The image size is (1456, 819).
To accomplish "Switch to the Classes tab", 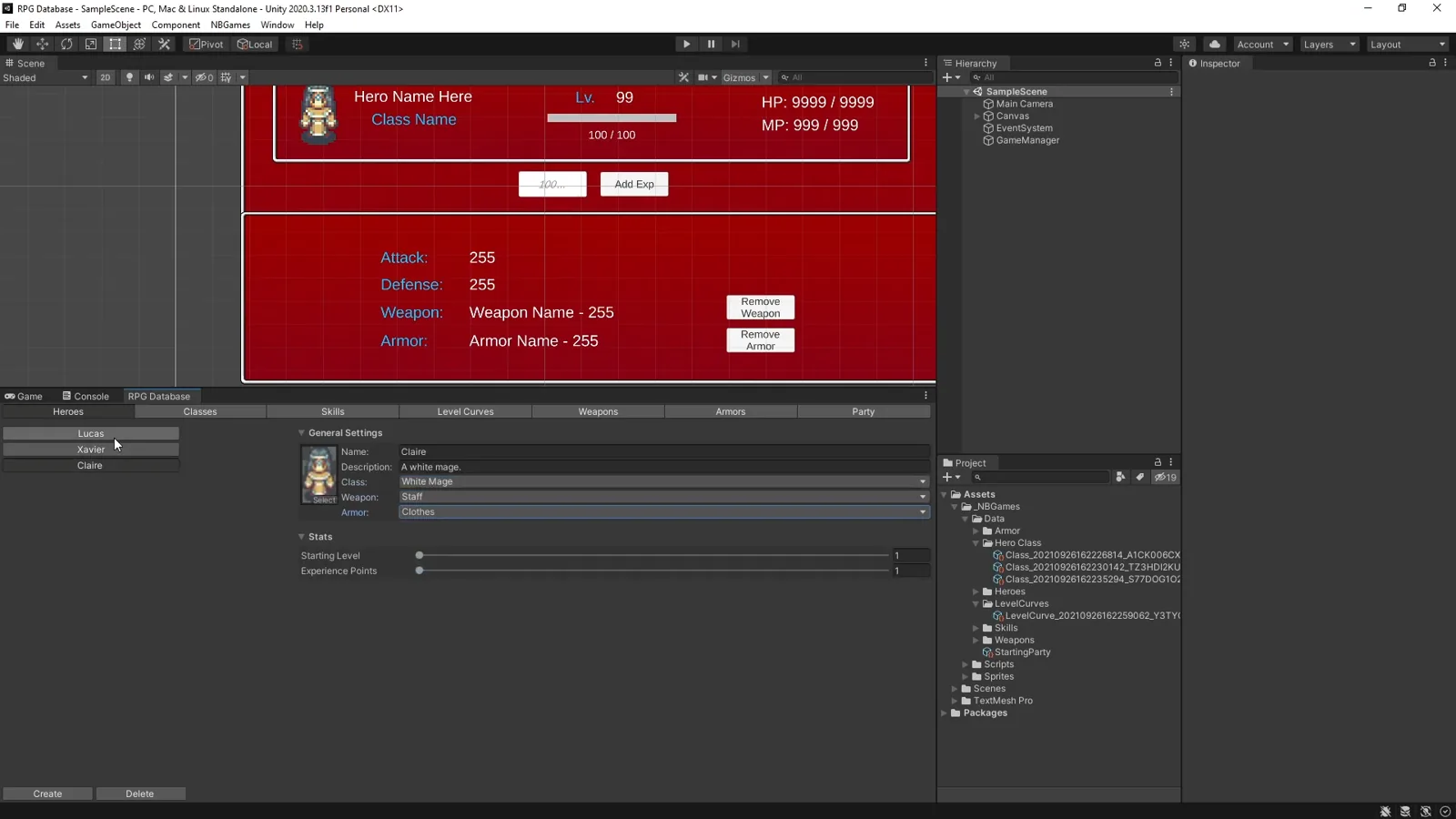I will click(200, 411).
